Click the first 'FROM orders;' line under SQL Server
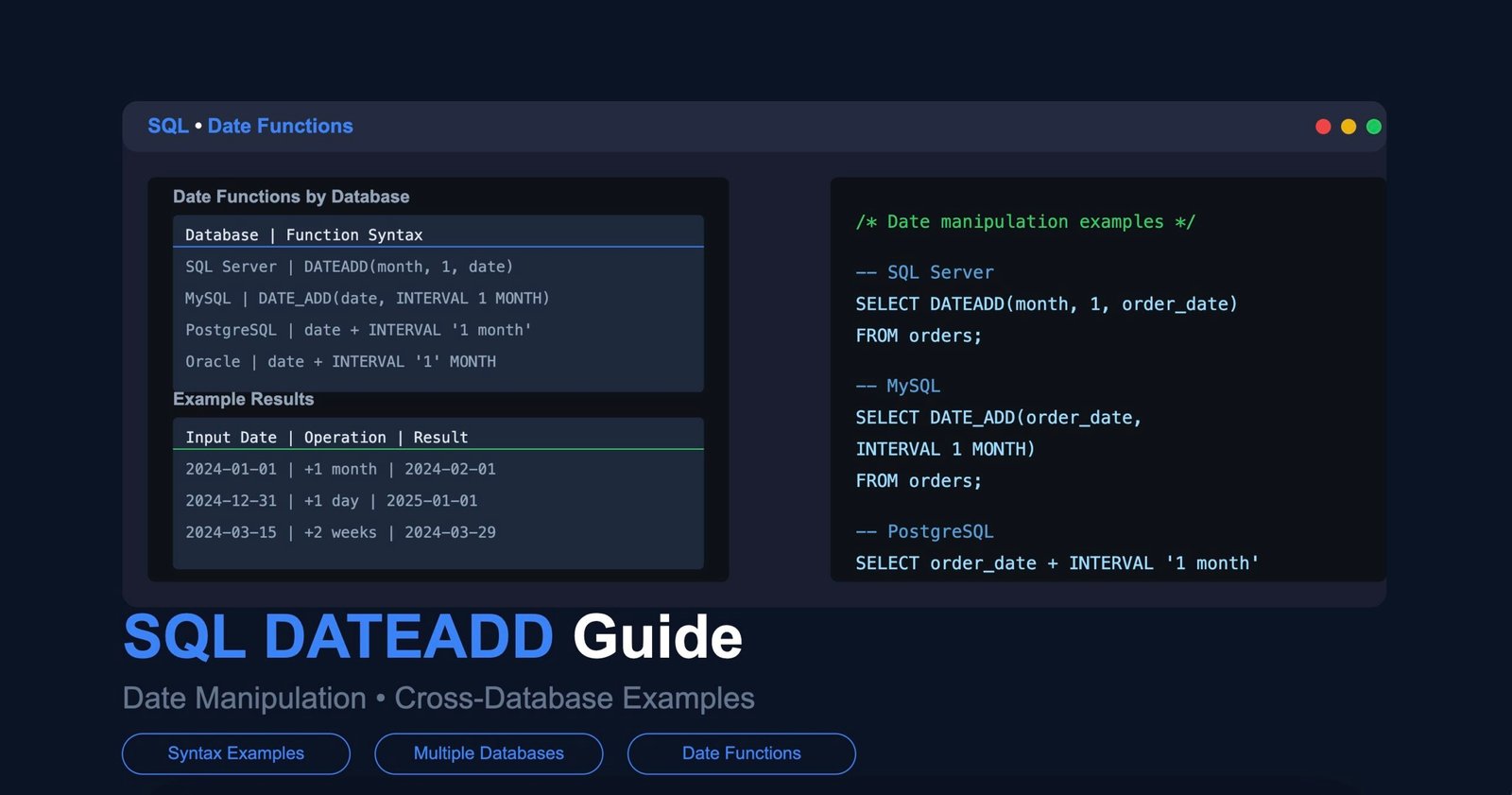Image resolution: width=1512 pixels, height=795 pixels. (x=919, y=336)
